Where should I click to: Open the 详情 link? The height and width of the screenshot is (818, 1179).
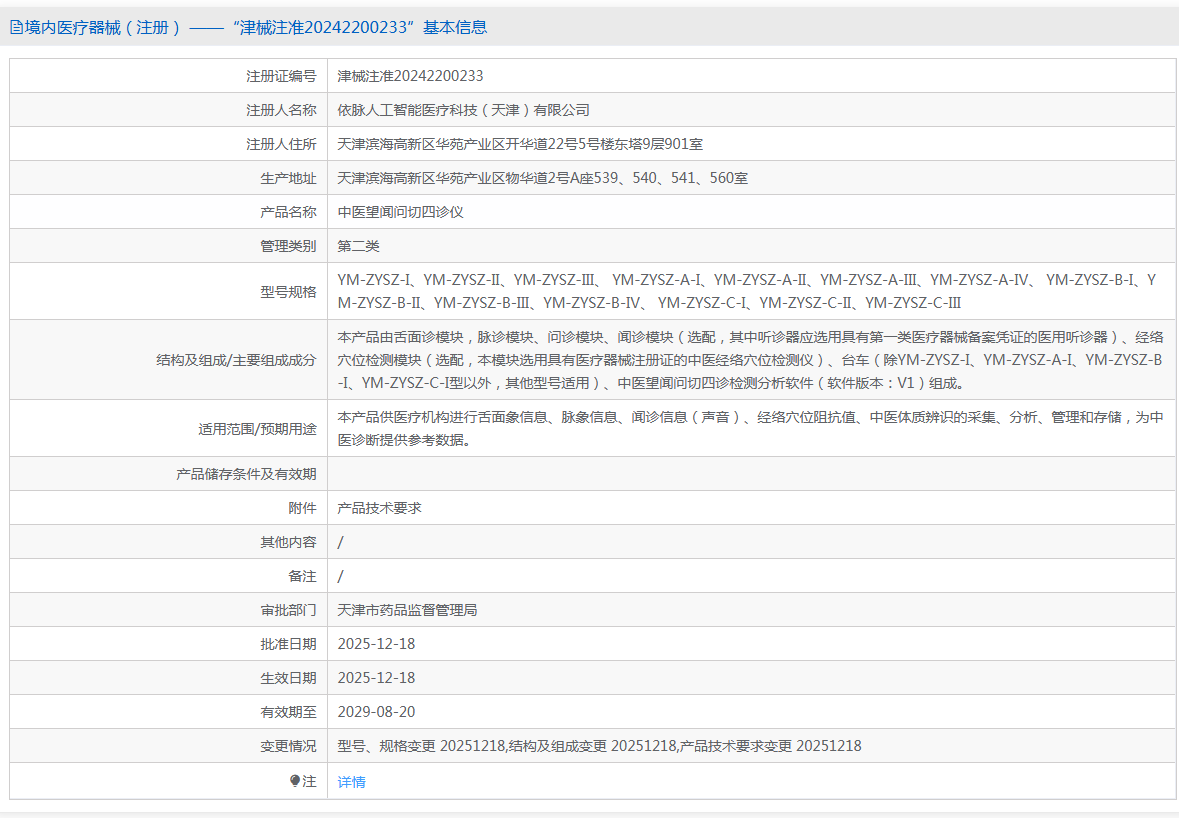click(351, 782)
